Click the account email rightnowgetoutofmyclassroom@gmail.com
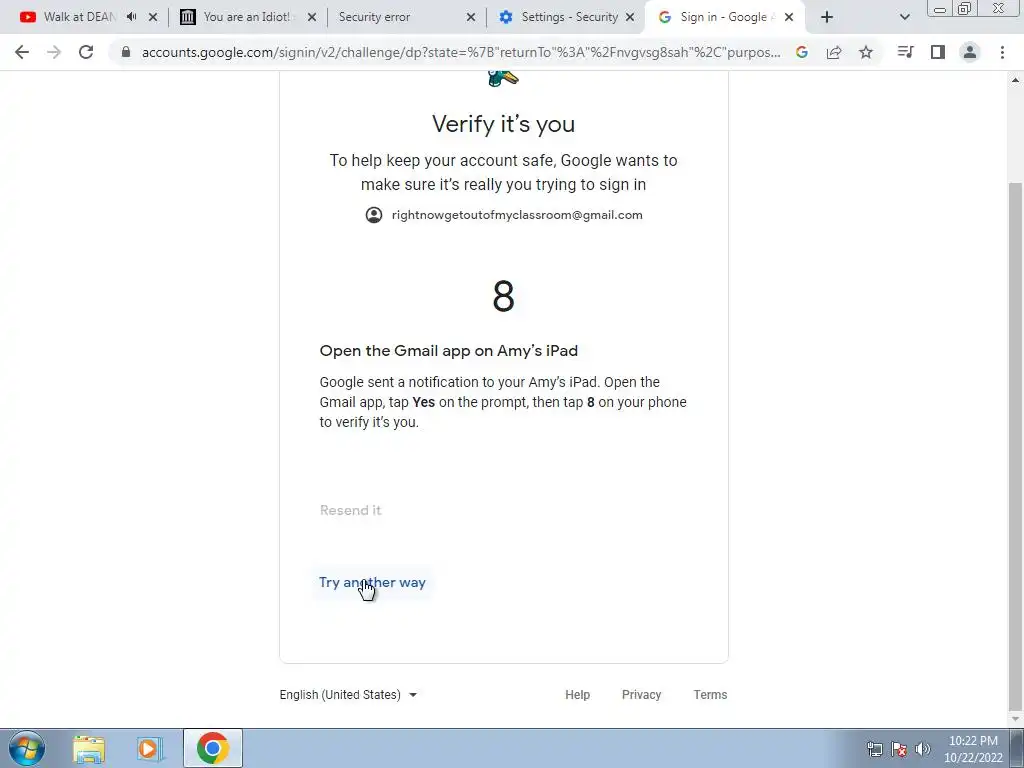This screenshot has height=768, width=1024. click(x=517, y=215)
